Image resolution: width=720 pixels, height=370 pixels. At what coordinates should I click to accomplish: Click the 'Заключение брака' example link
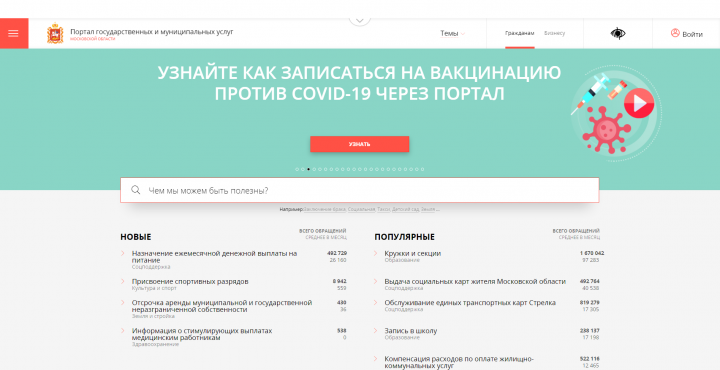(x=325, y=209)
